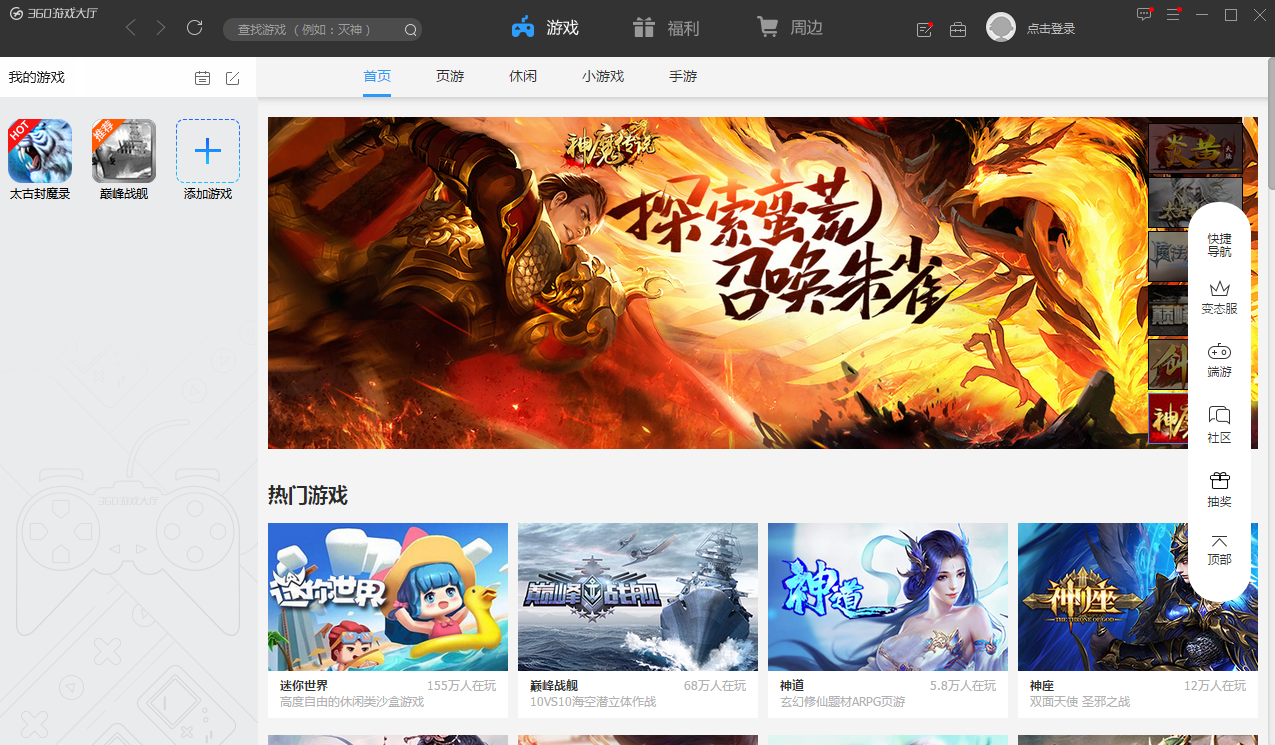Click the description 玄幻修仙题材ARPG页游
Screen dimensions: 1275x745
pos(842,702)
